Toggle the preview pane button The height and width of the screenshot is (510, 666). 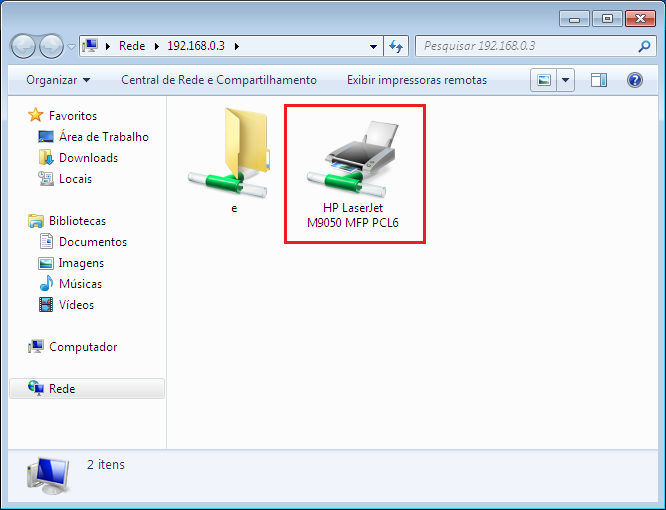click(599, 80)
